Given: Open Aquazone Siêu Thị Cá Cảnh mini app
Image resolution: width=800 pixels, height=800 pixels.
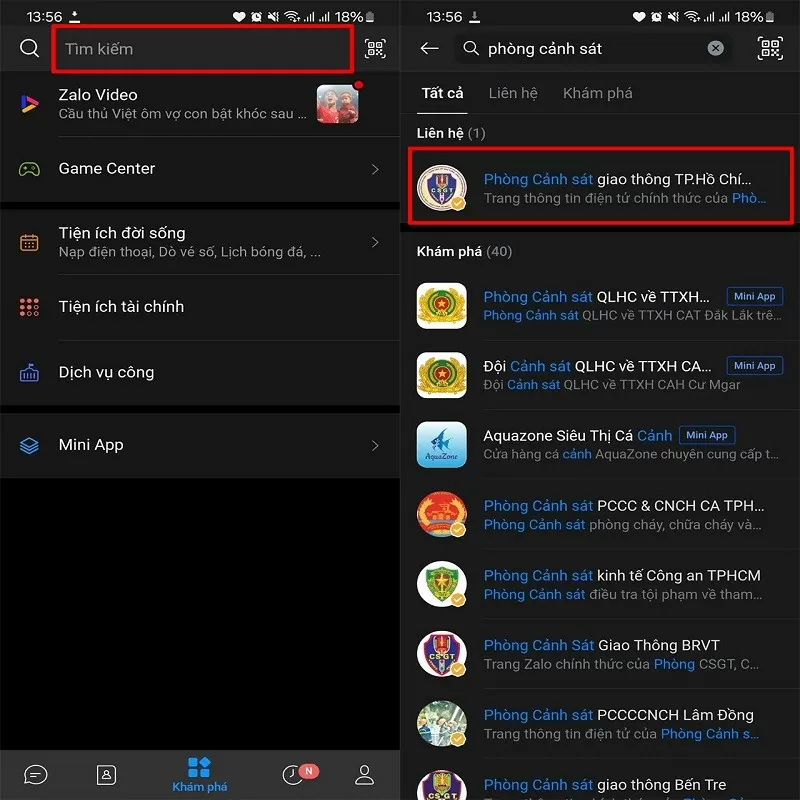Looking at the screenshot, I should tap(600, 444).
